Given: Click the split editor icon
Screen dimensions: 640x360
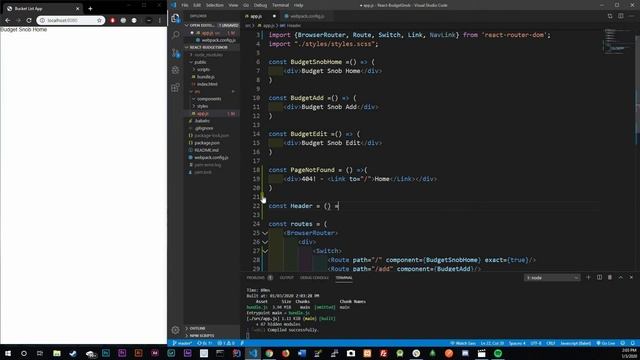Looking at the screenshot, I should [620, 16].
